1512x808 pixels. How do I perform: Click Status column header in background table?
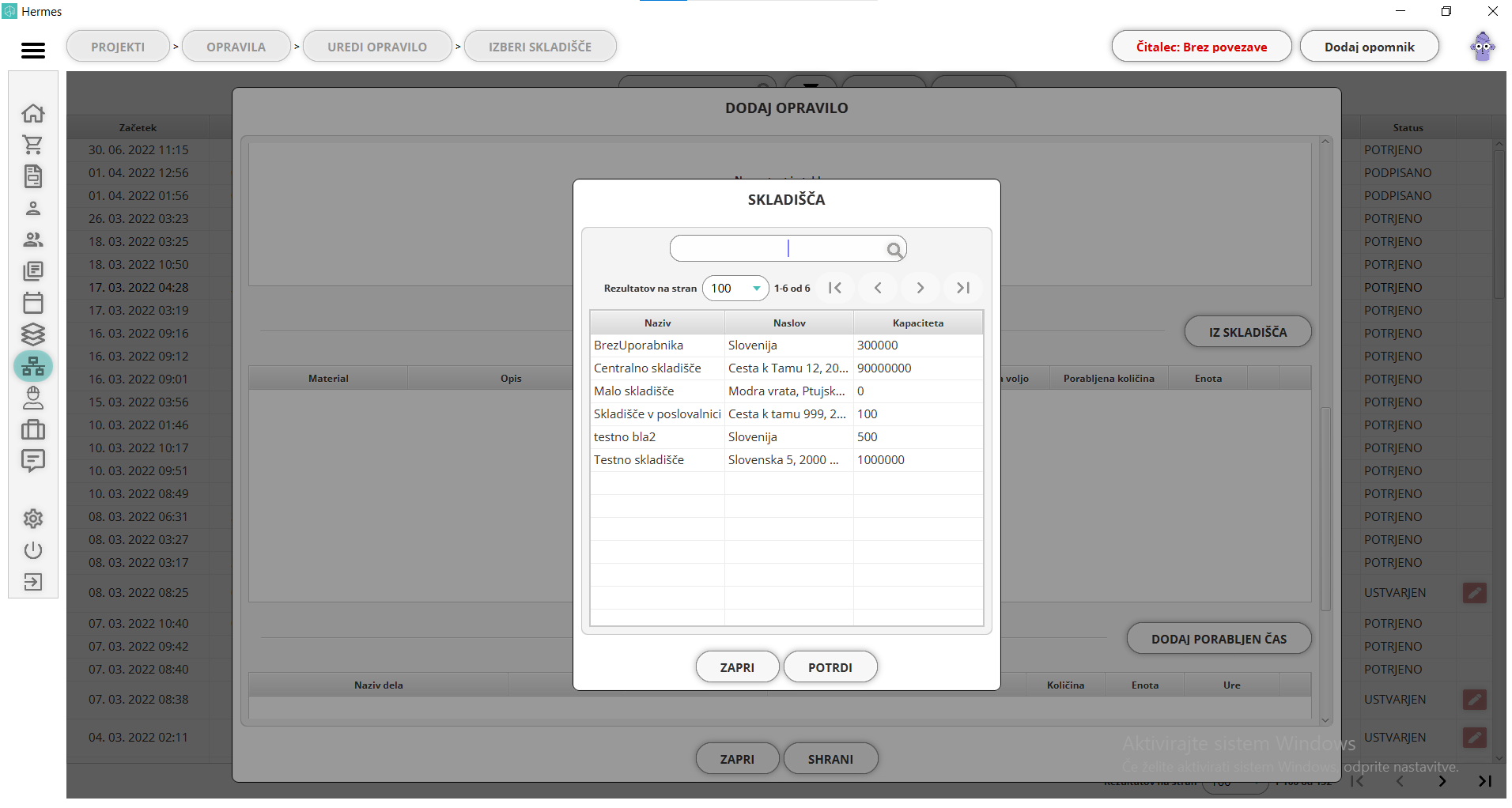tap(1408, 127)
